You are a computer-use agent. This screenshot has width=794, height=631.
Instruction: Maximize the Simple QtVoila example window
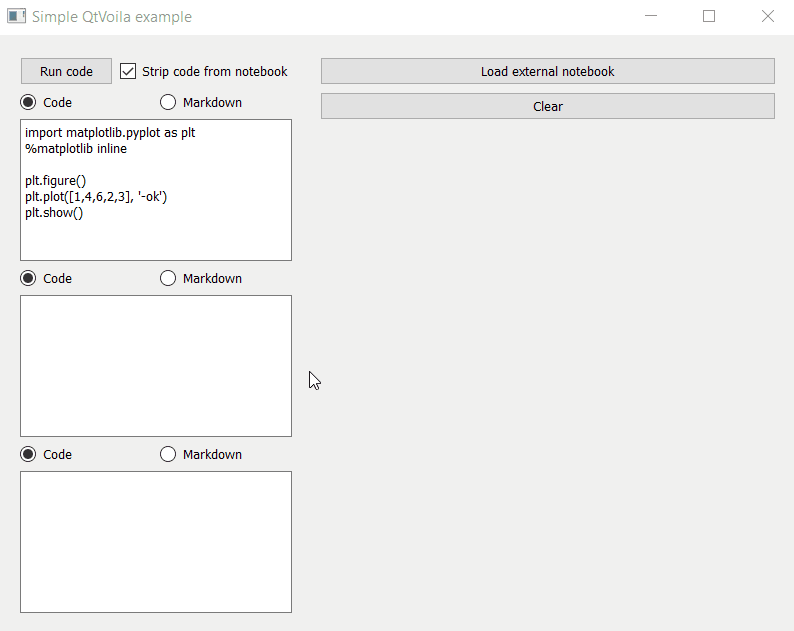pyautogui.click(x=709, y=16)
